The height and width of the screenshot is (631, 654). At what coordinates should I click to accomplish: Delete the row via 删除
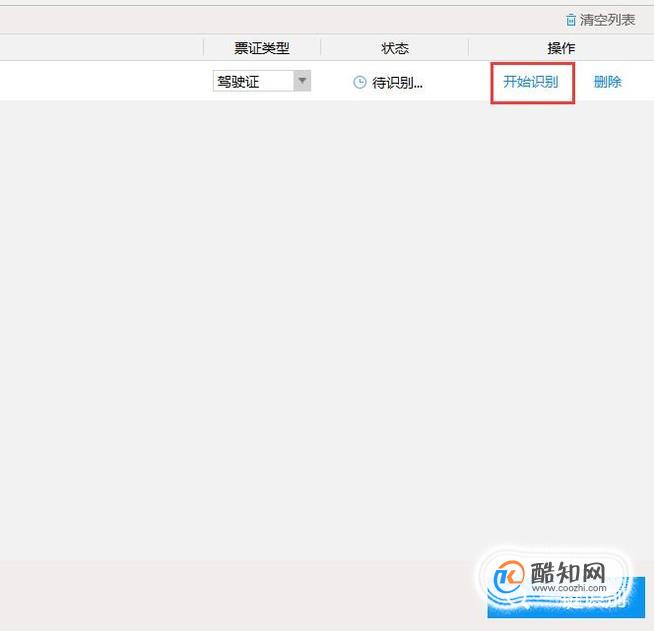point(608,82)
